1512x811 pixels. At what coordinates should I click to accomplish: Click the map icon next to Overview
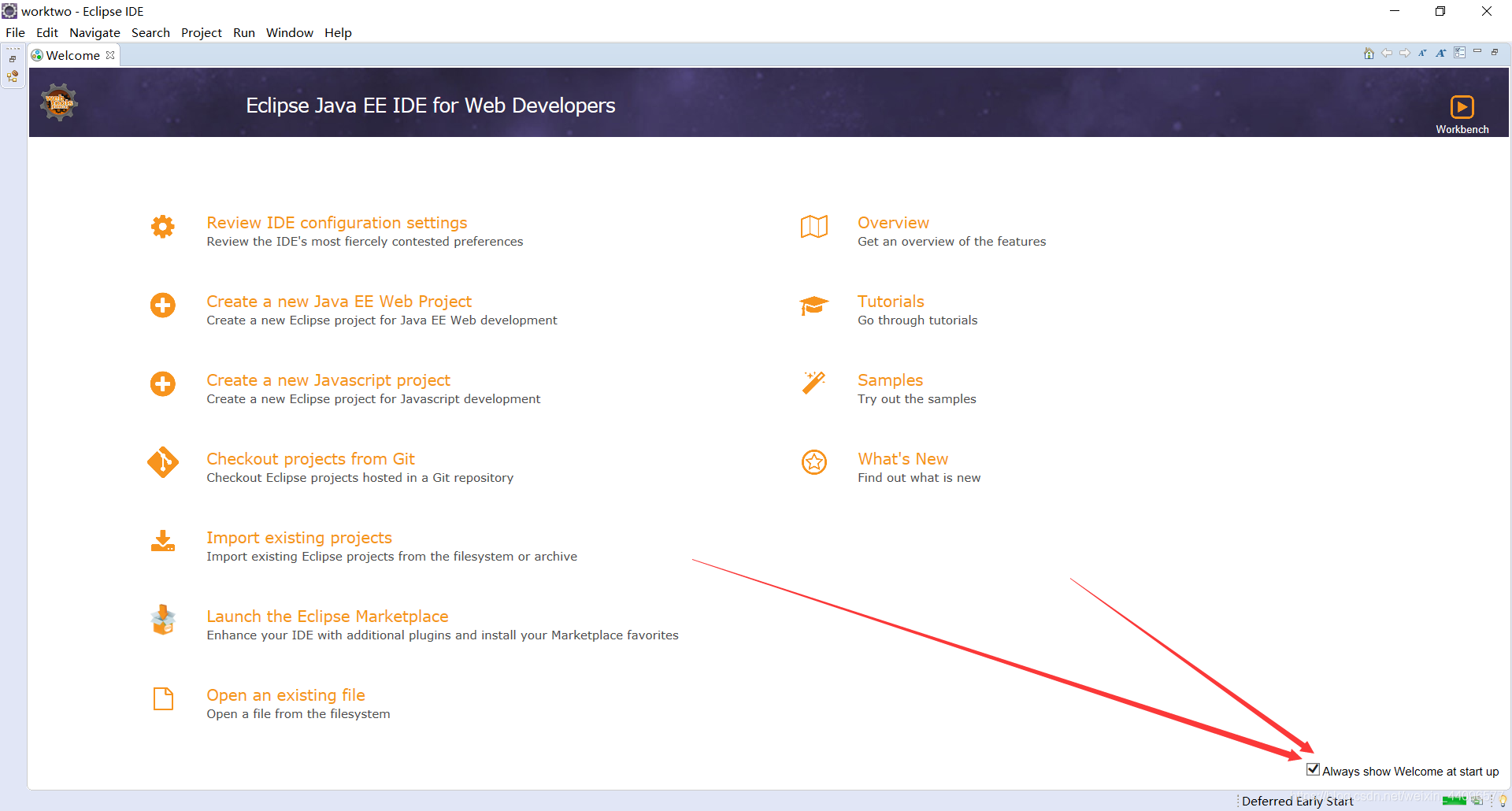(x=814, y=227)
